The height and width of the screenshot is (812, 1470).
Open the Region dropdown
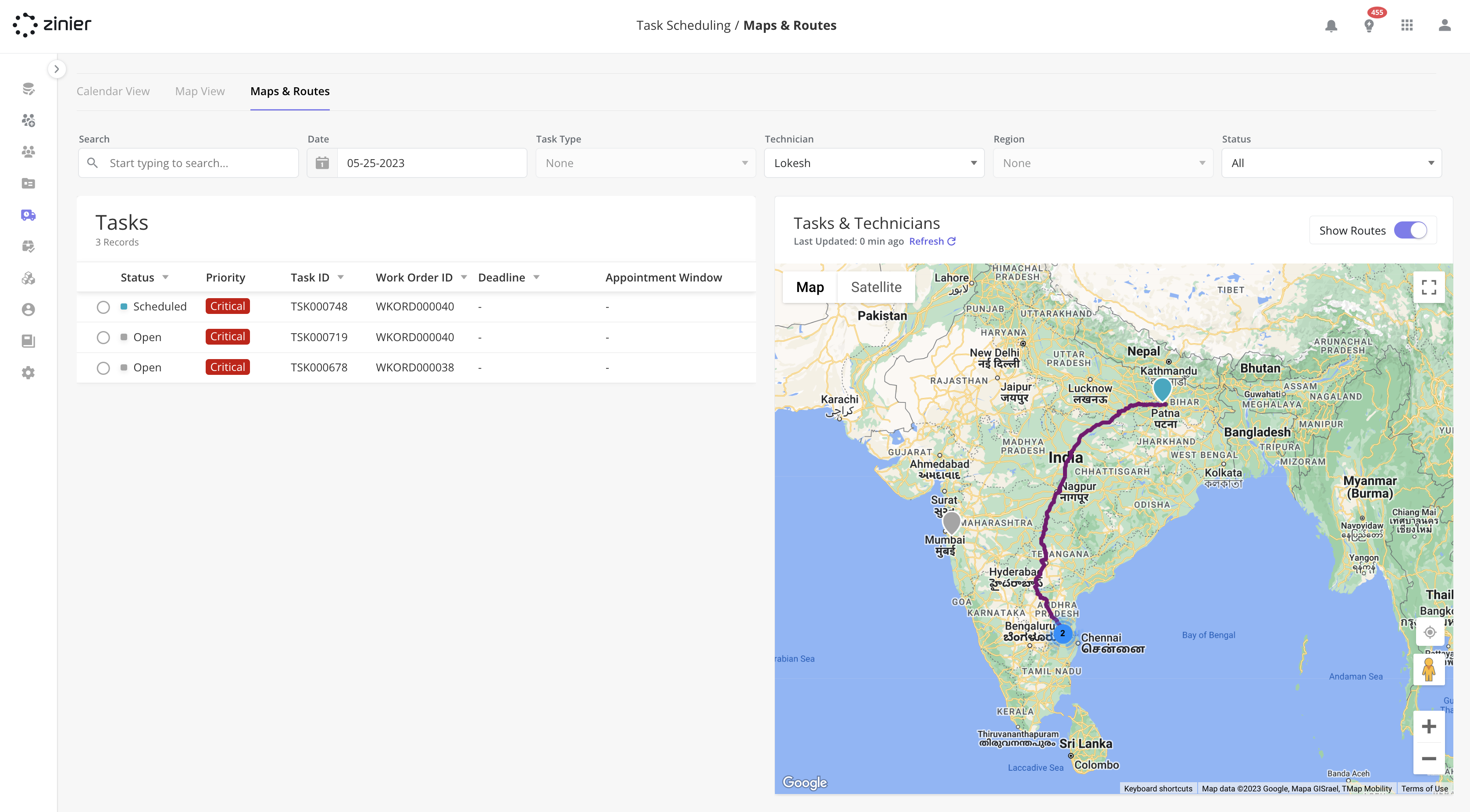pyautogui.click(x=1103, y=163)
